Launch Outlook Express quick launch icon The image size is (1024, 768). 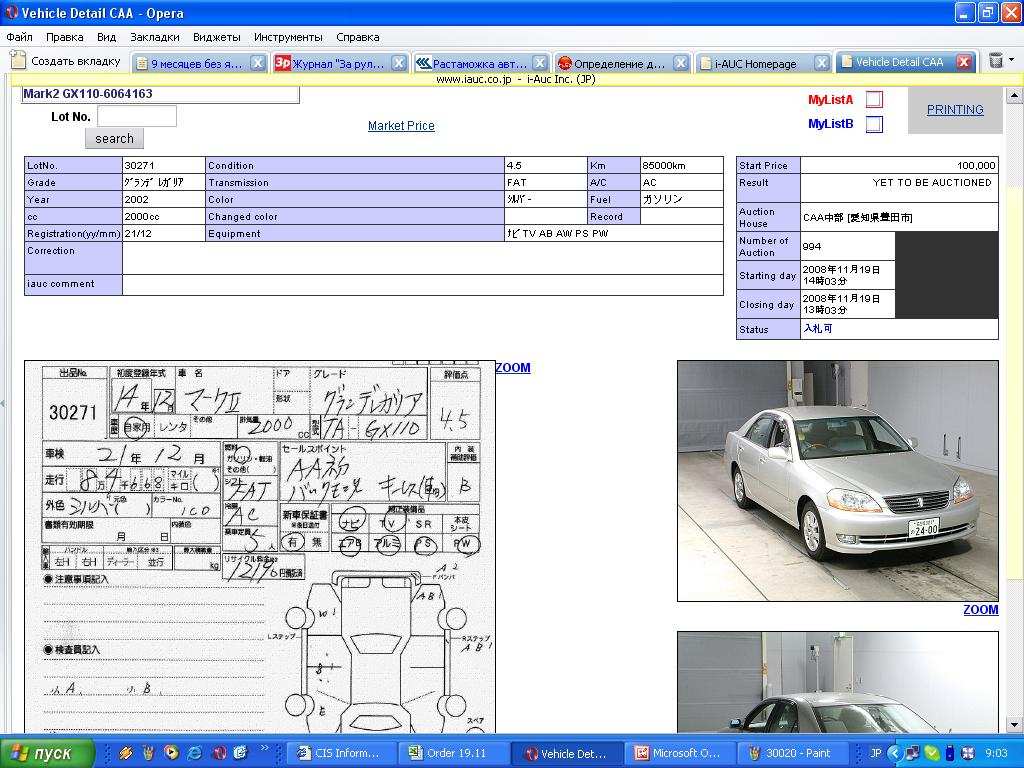click(240, 753)
